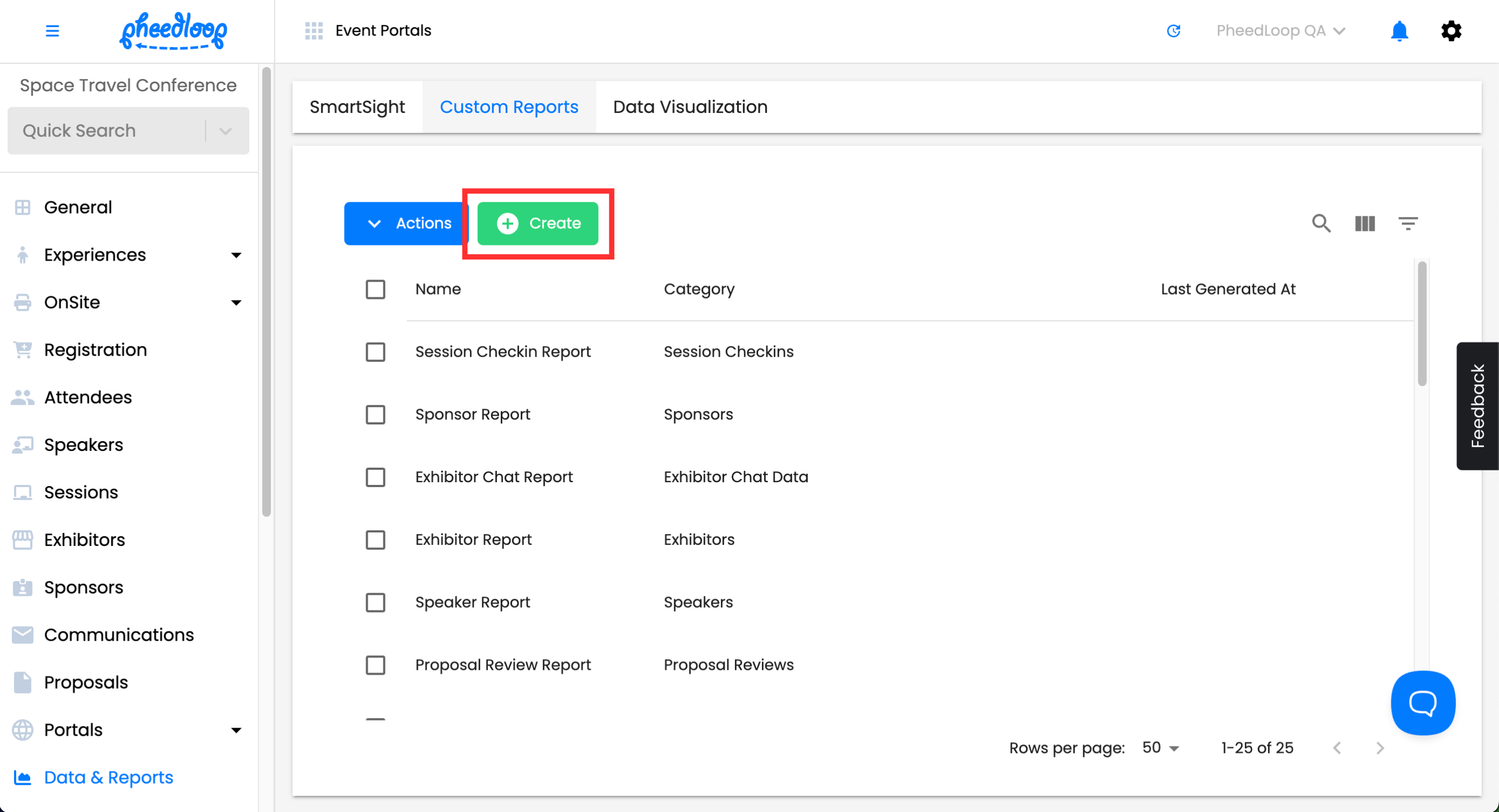Viewport: 1499px width, 812px height.
Task: Expand the Experiences menu arrow
Action: click(x=236, y=255)
